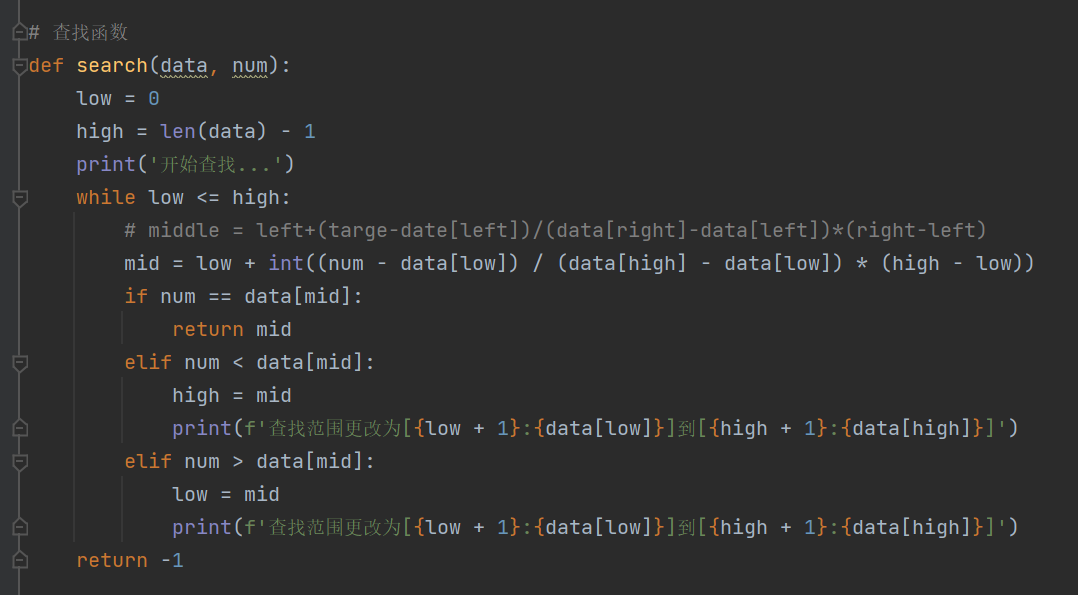This screenshot has height=595, width=1078.
Task: Click the commented middle formula line
Action: coord(555,231)
